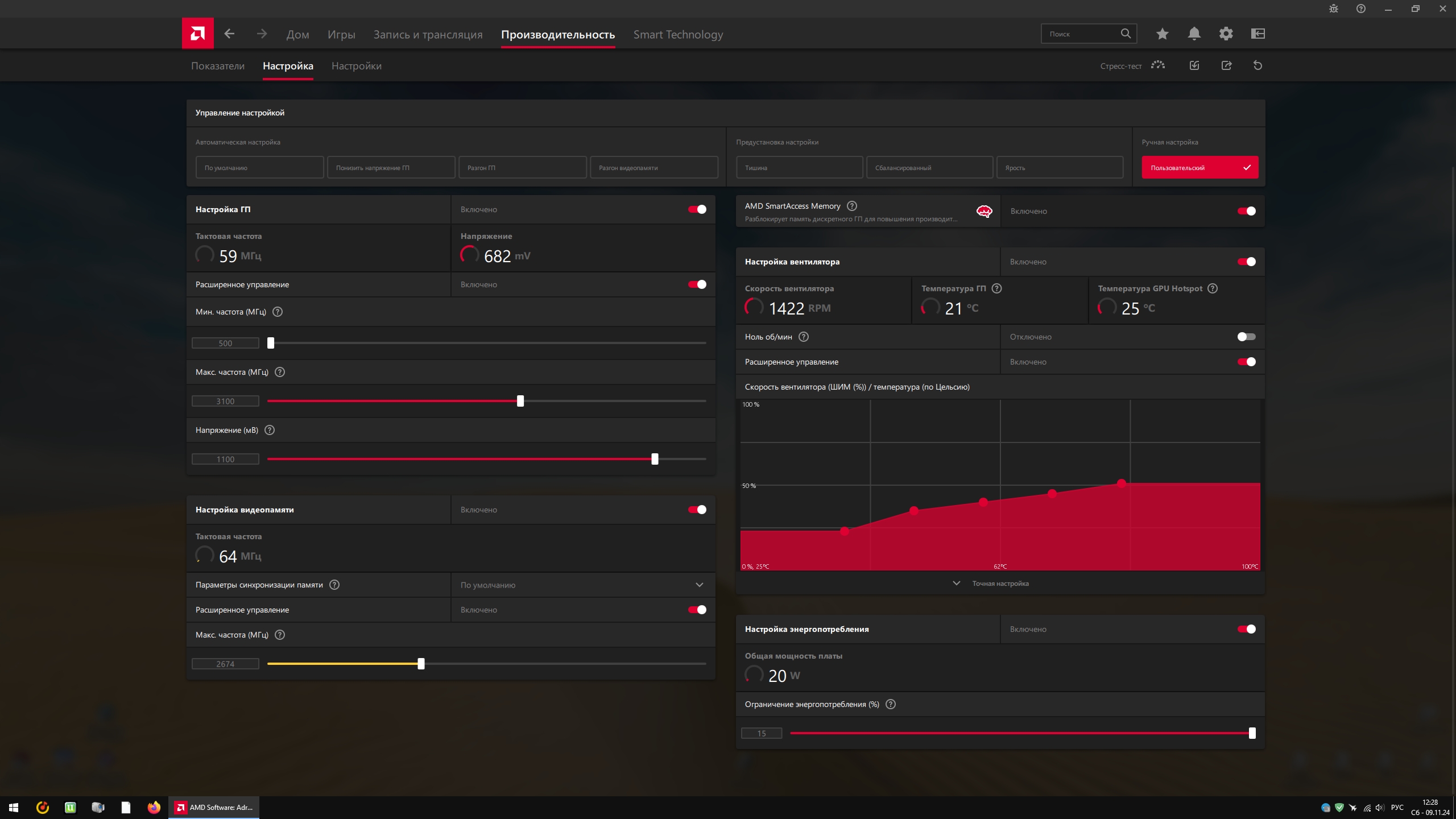Click the AMD logo home icon
Image resolution: width=1456 pixels, height=819 pixels.
tap(197, 34)
